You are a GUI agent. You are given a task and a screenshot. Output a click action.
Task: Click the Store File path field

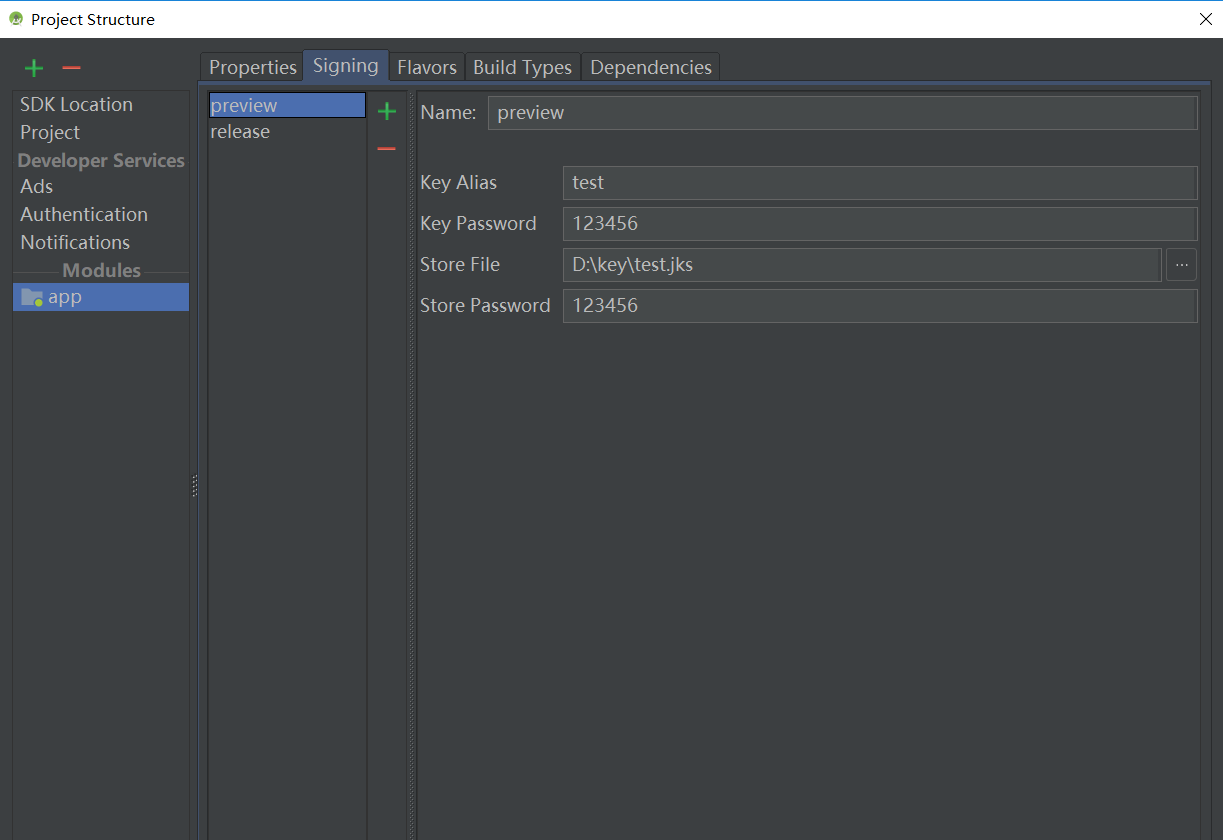pos(862,265)
